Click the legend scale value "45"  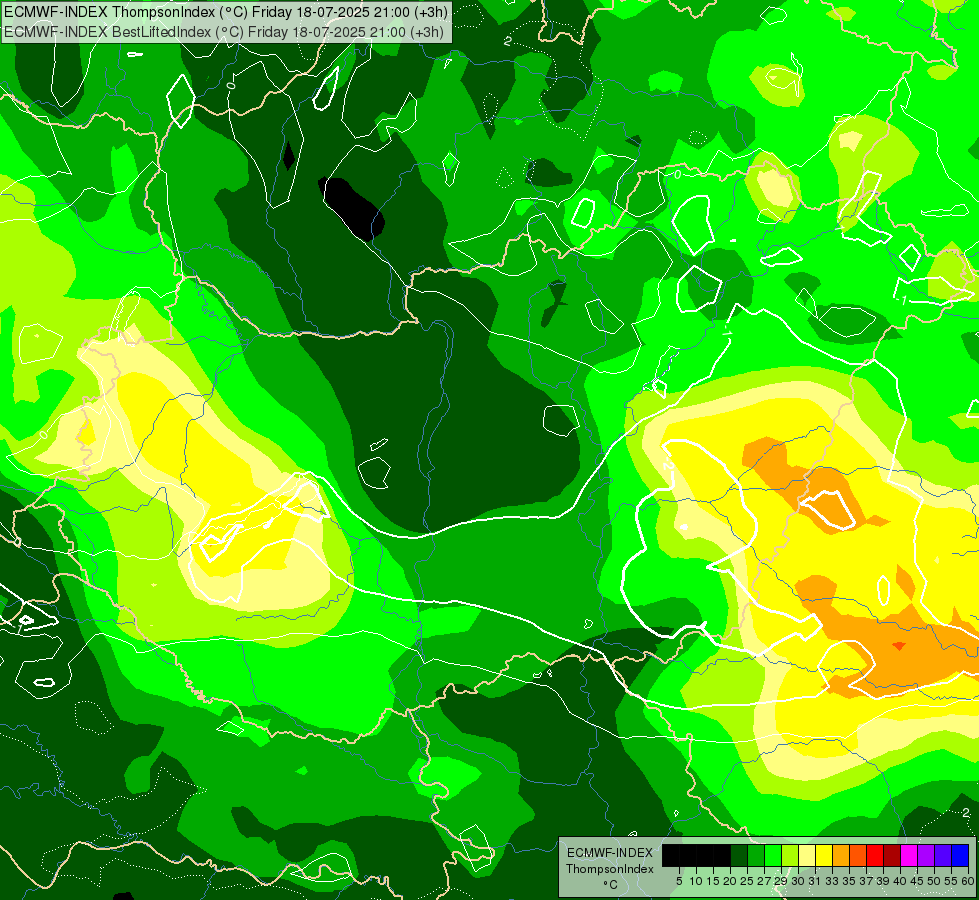click(917, 881)
